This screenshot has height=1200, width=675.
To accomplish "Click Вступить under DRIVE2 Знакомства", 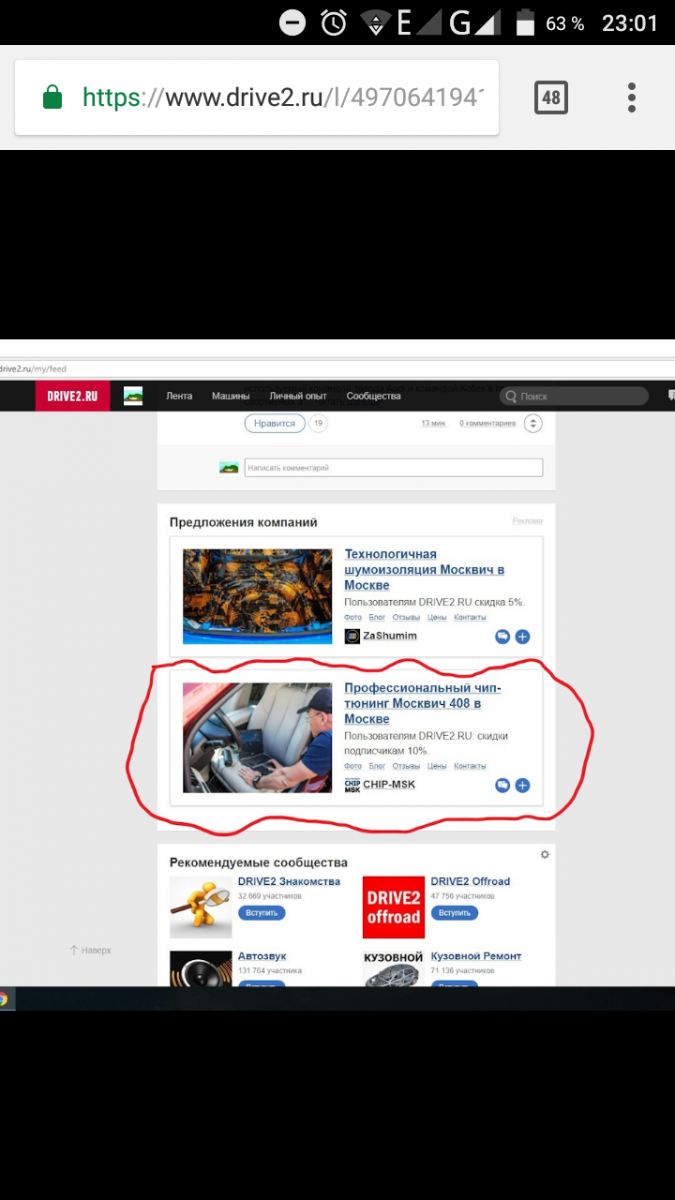I will pyautogui.click(x=262, y=913).
